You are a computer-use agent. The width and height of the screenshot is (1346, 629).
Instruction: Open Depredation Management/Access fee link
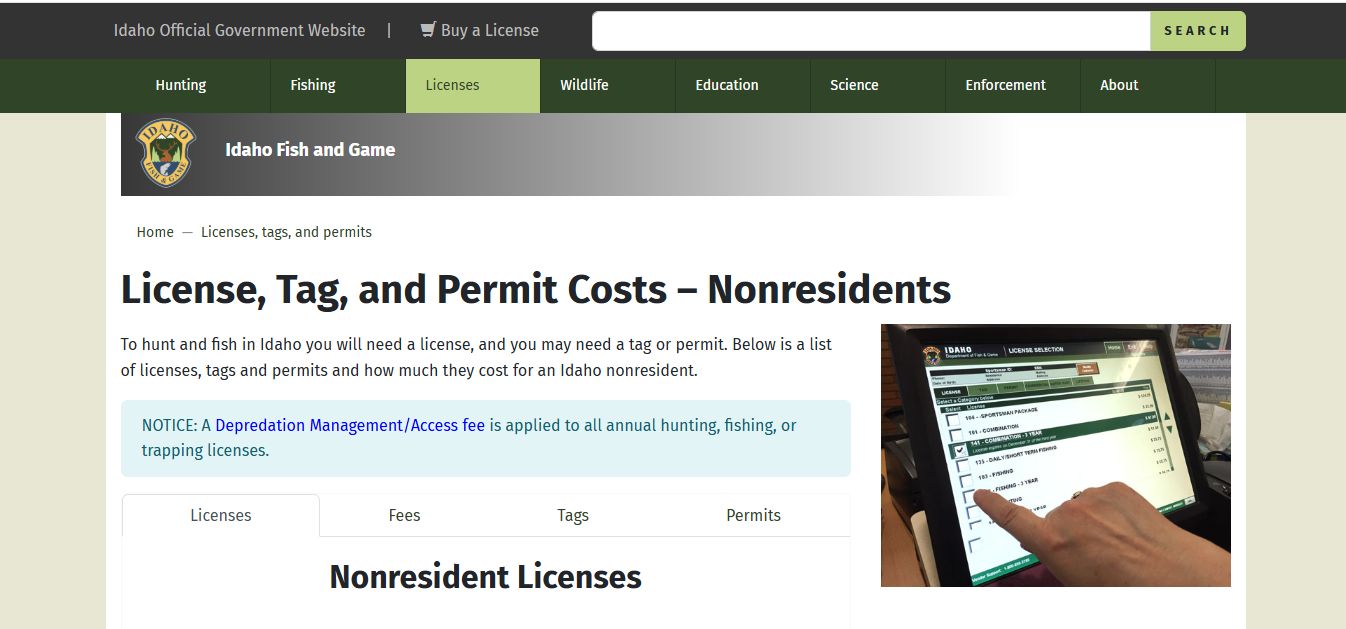(x=350, y=425)
